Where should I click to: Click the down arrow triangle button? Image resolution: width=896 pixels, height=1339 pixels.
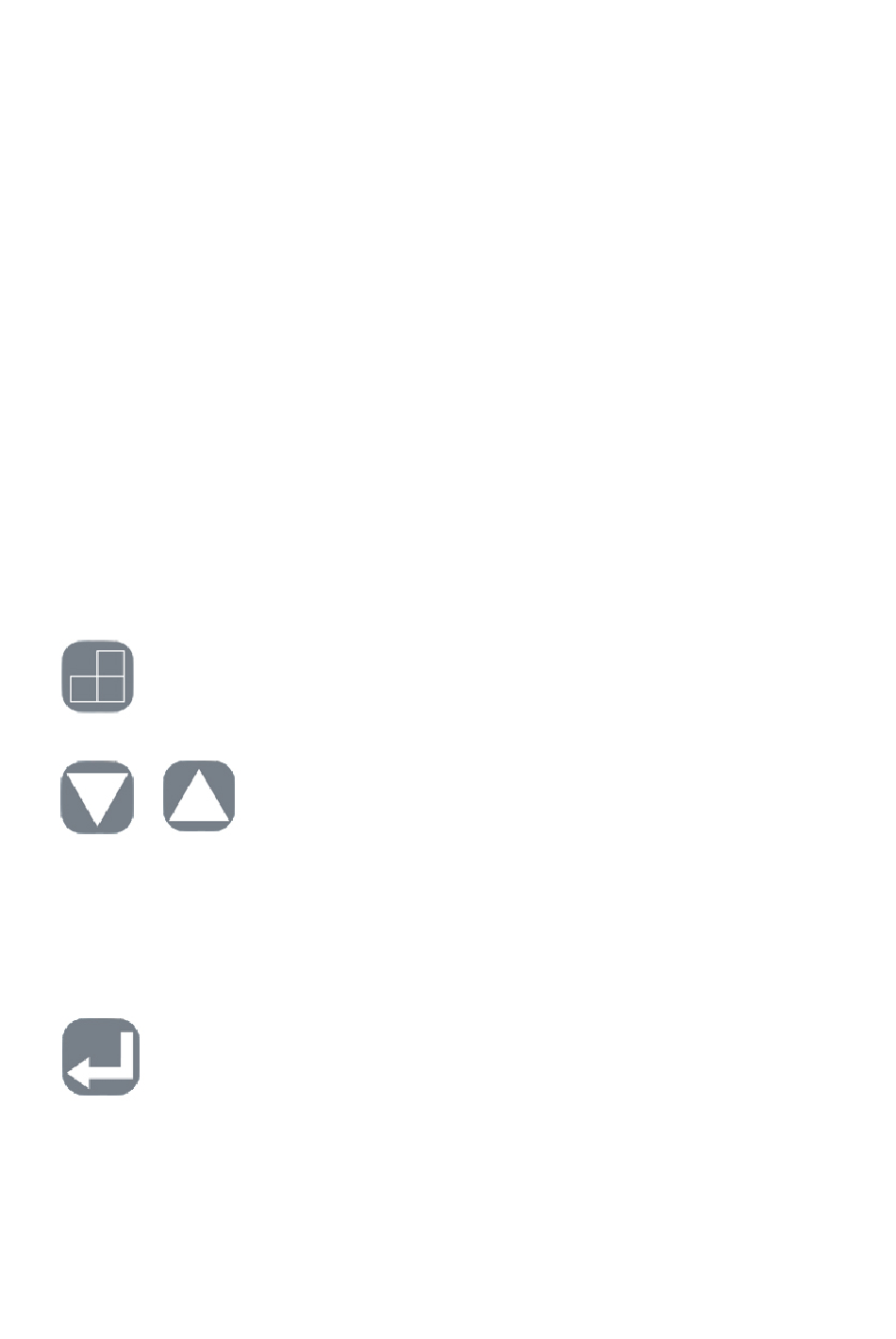97,796
